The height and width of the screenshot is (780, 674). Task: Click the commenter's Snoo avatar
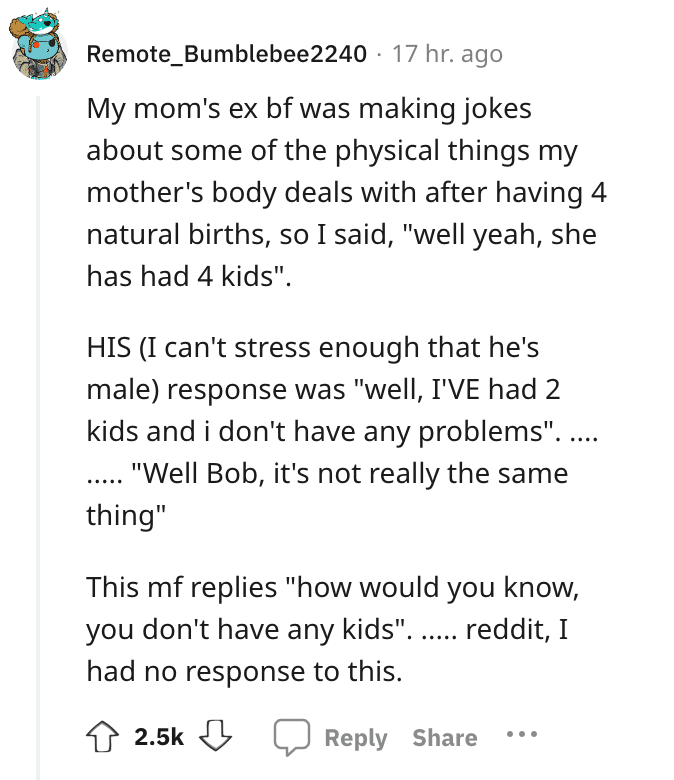pos(40,48)
